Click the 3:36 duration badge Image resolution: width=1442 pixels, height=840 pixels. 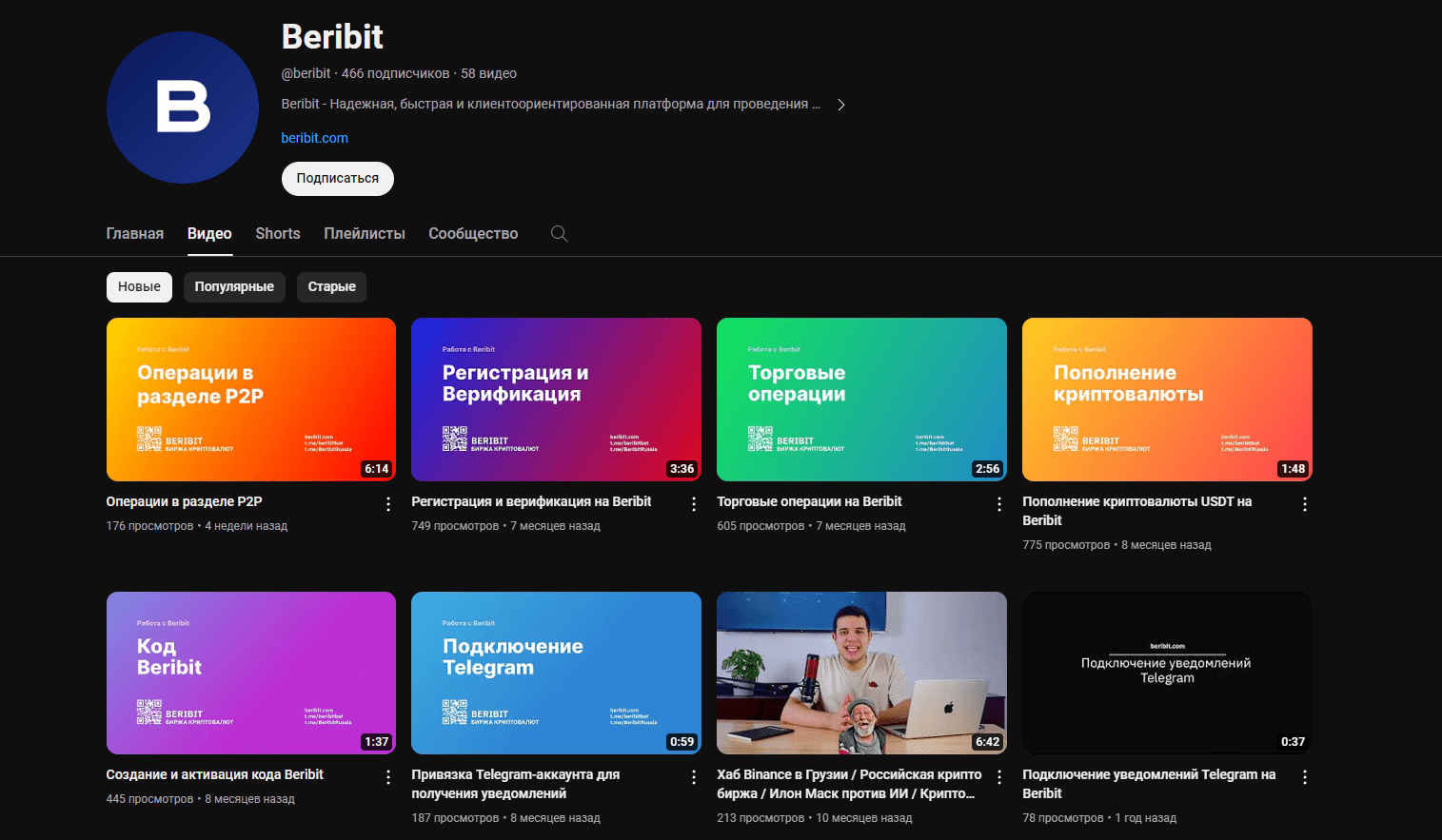(x=682, y=469)
